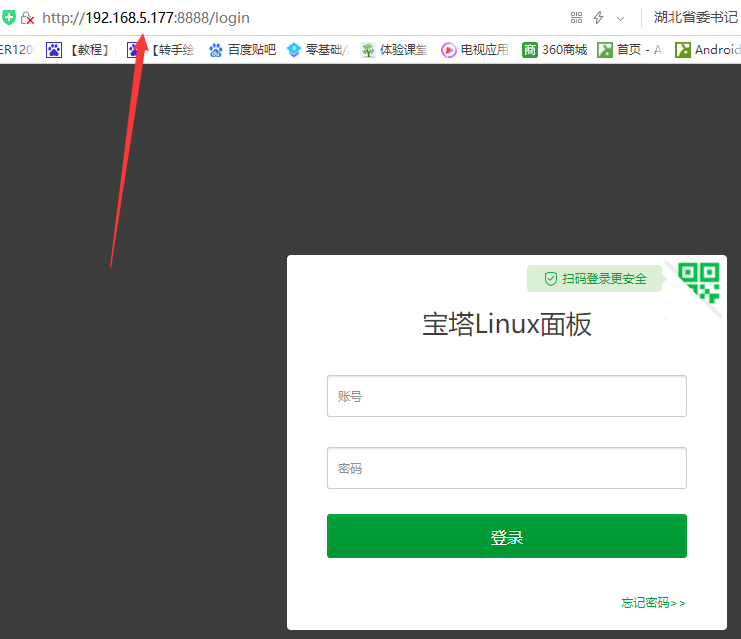Click the 首页 bookmark green icon
The width and height of the screenshot is (741, 639).
[x=605, y=50]
